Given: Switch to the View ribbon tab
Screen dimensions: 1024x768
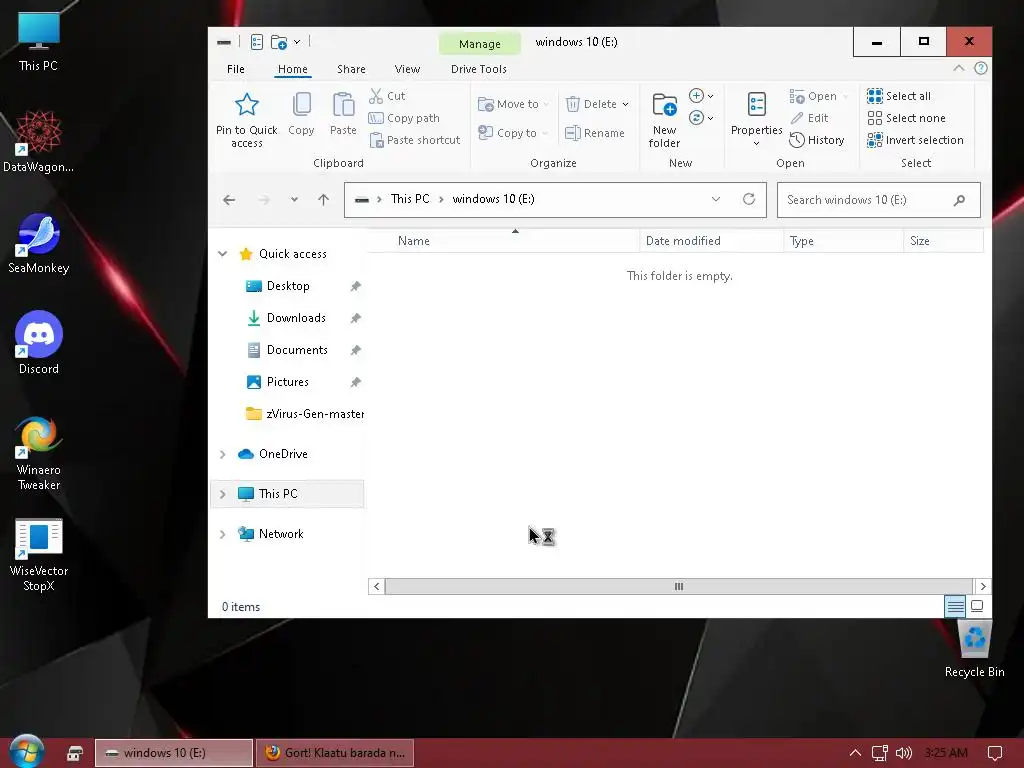Looking at the screenshot, I should click(407, 69).
